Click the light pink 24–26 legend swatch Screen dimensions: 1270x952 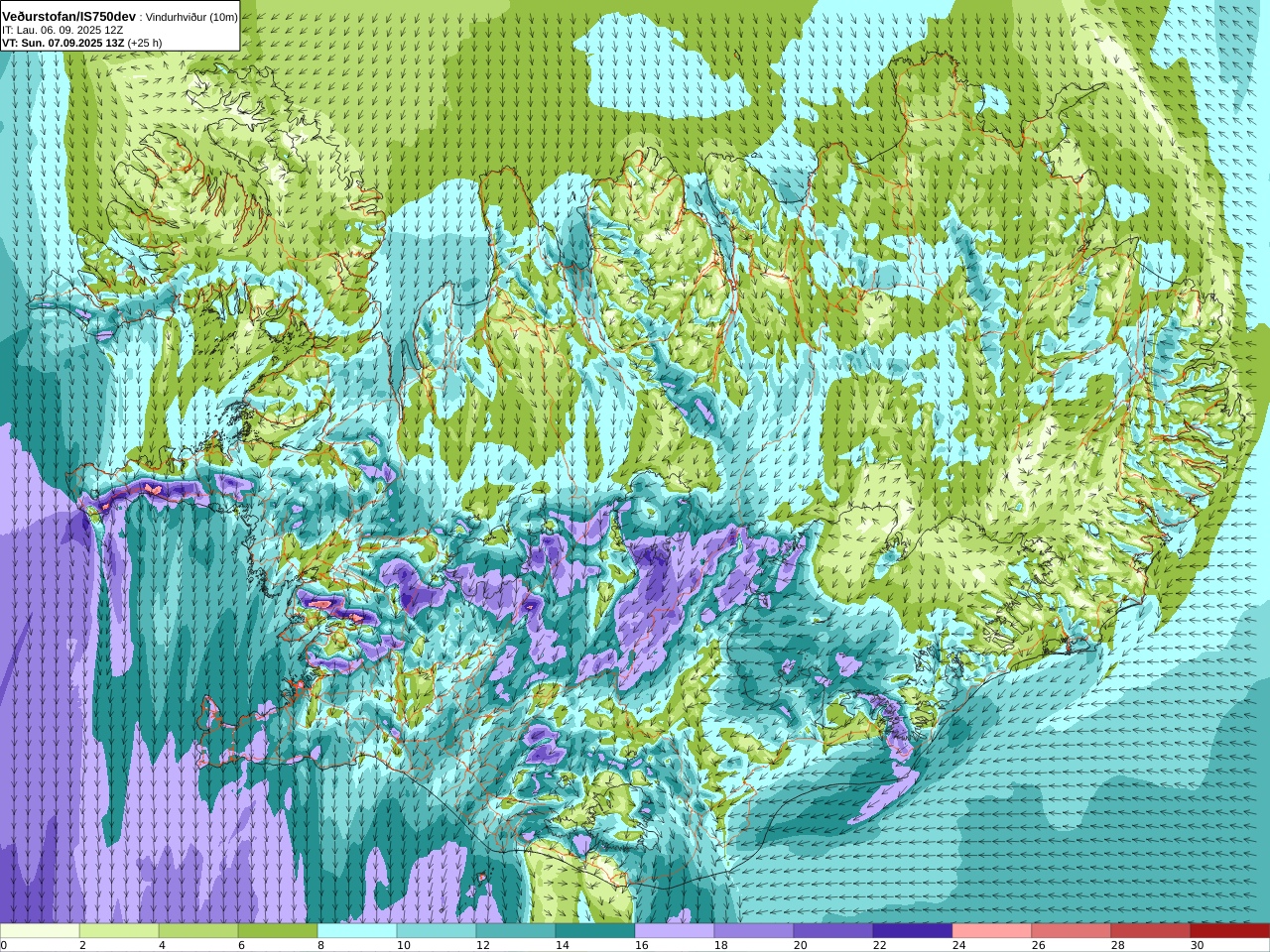(992, 931)
